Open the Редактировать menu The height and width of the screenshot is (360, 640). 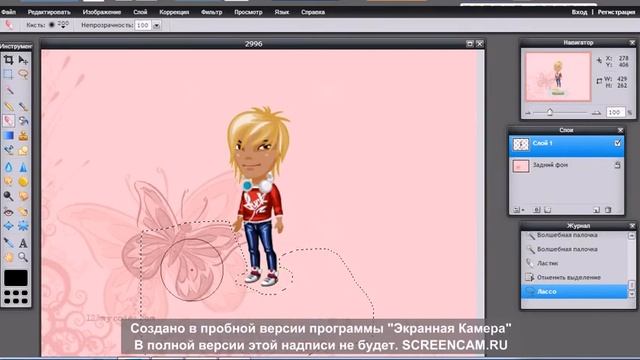49,12
